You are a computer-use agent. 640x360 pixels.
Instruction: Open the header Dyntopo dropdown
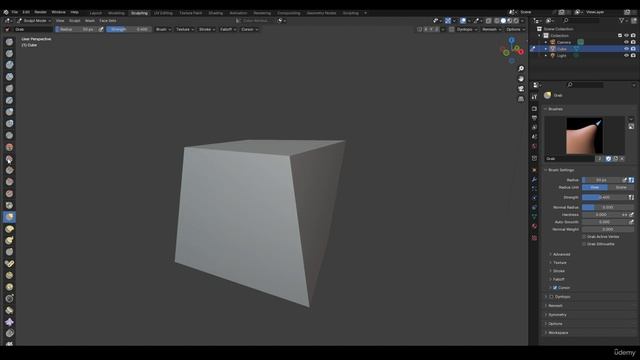467,29
